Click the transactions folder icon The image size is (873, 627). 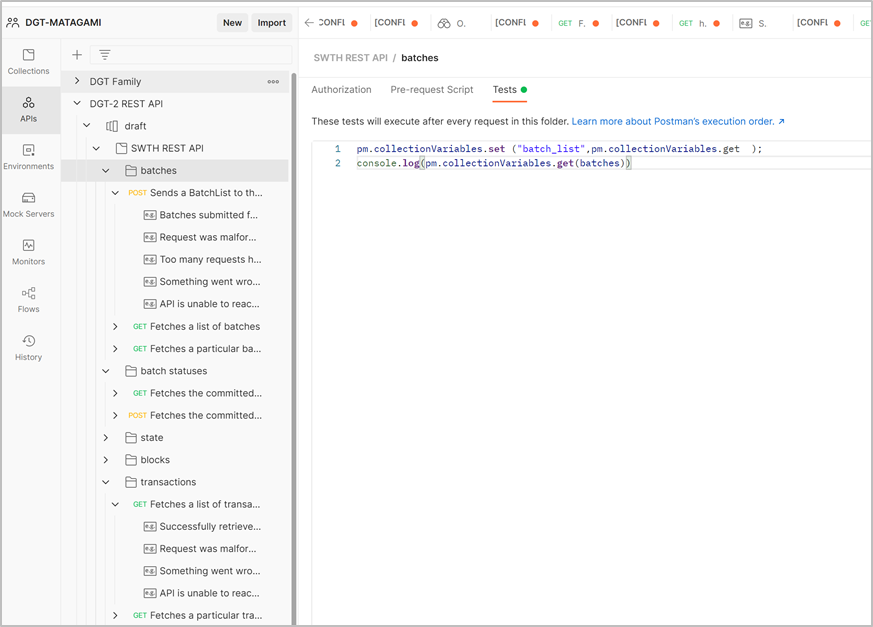[131, 482]
